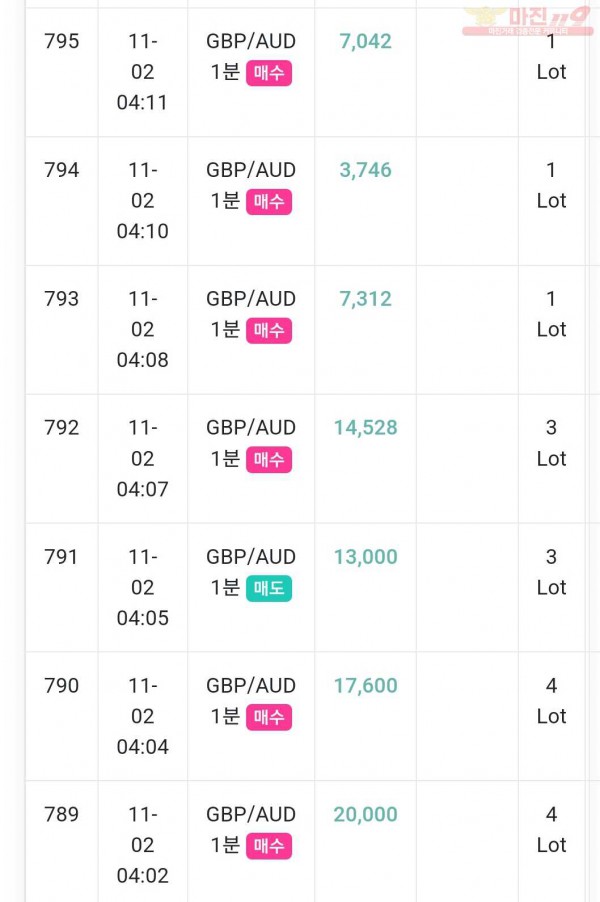Click the 매수 badge in row 794
Viewport: 600px width, 902px height.
(x=269, y=202)
